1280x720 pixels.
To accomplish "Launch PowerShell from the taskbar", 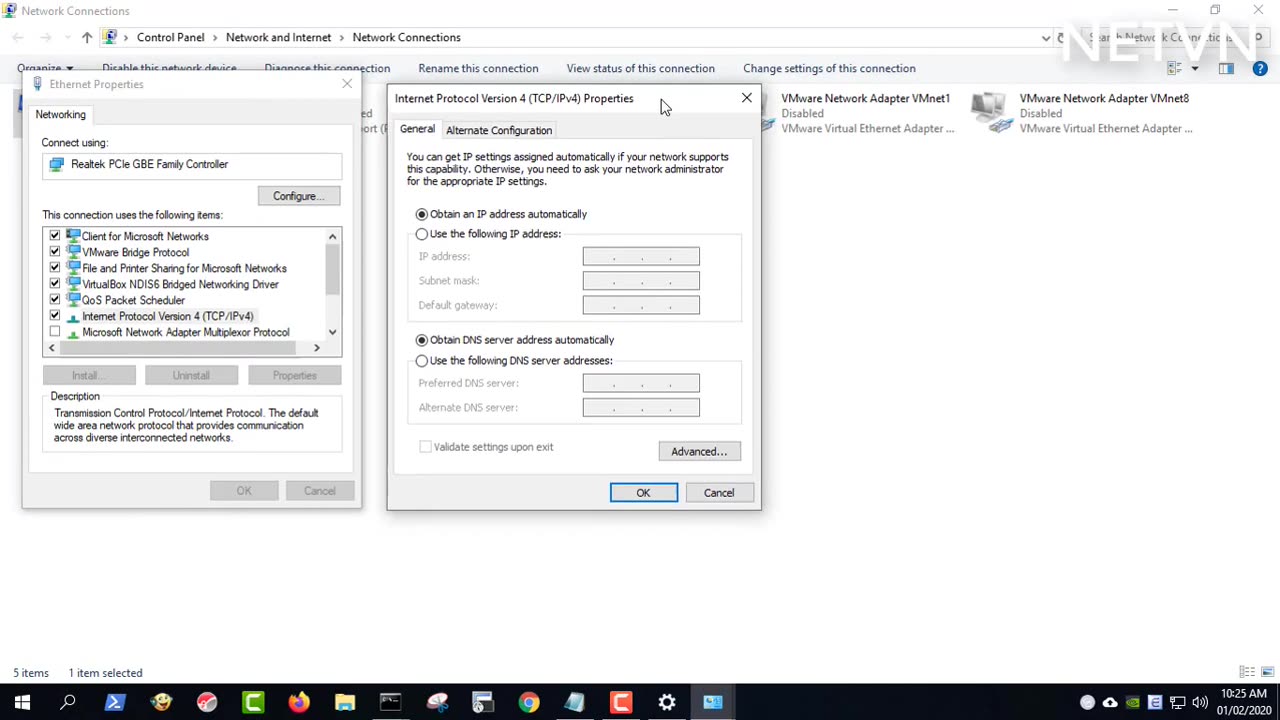I will 114,702.
